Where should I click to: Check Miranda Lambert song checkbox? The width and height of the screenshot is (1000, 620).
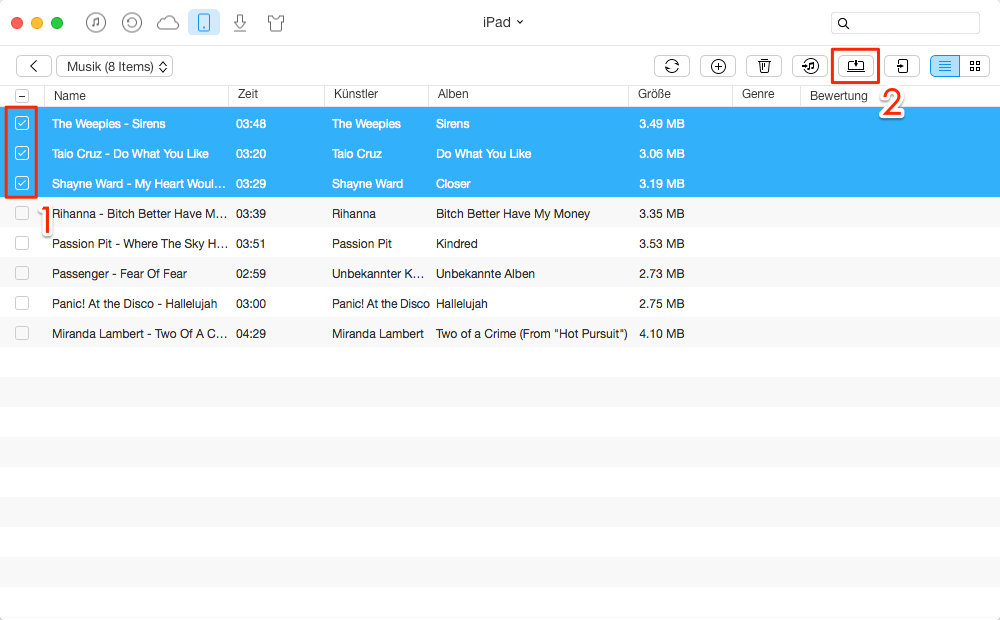click(x=22, y=333)
